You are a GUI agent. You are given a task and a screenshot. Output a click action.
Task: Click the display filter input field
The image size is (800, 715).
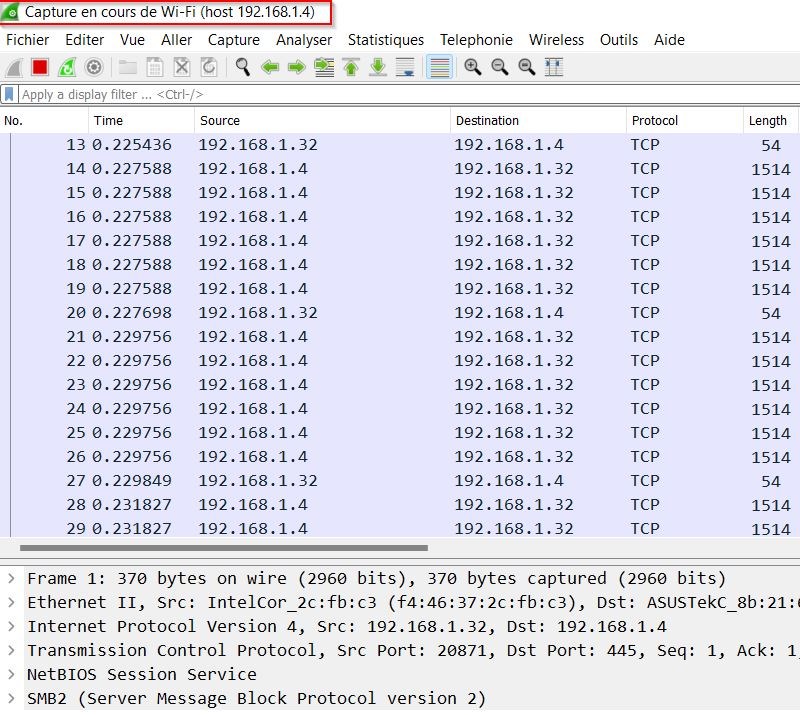pyautogui.click(x=400, y=94)
